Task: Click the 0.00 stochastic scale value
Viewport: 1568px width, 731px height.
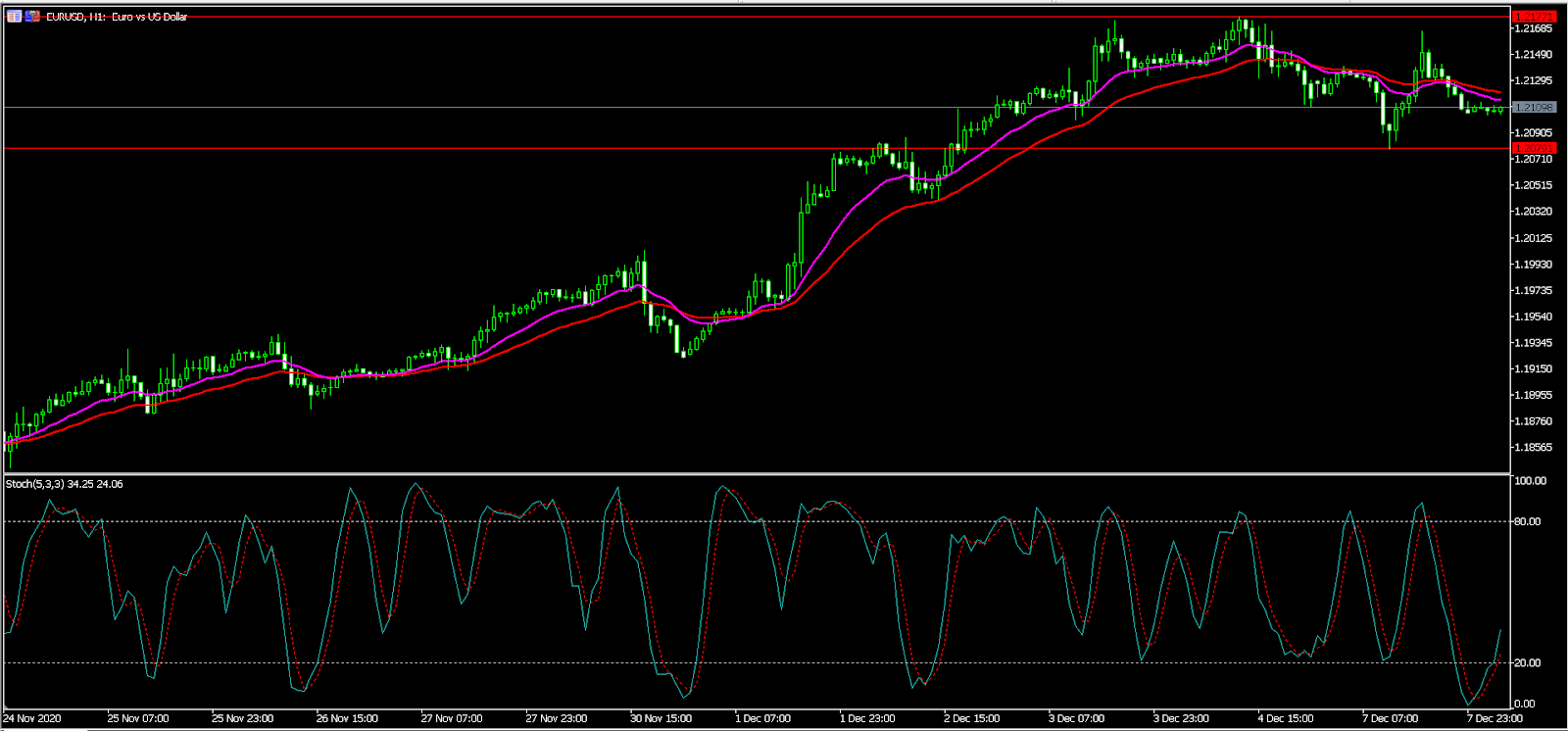Action: [1525, 704]
